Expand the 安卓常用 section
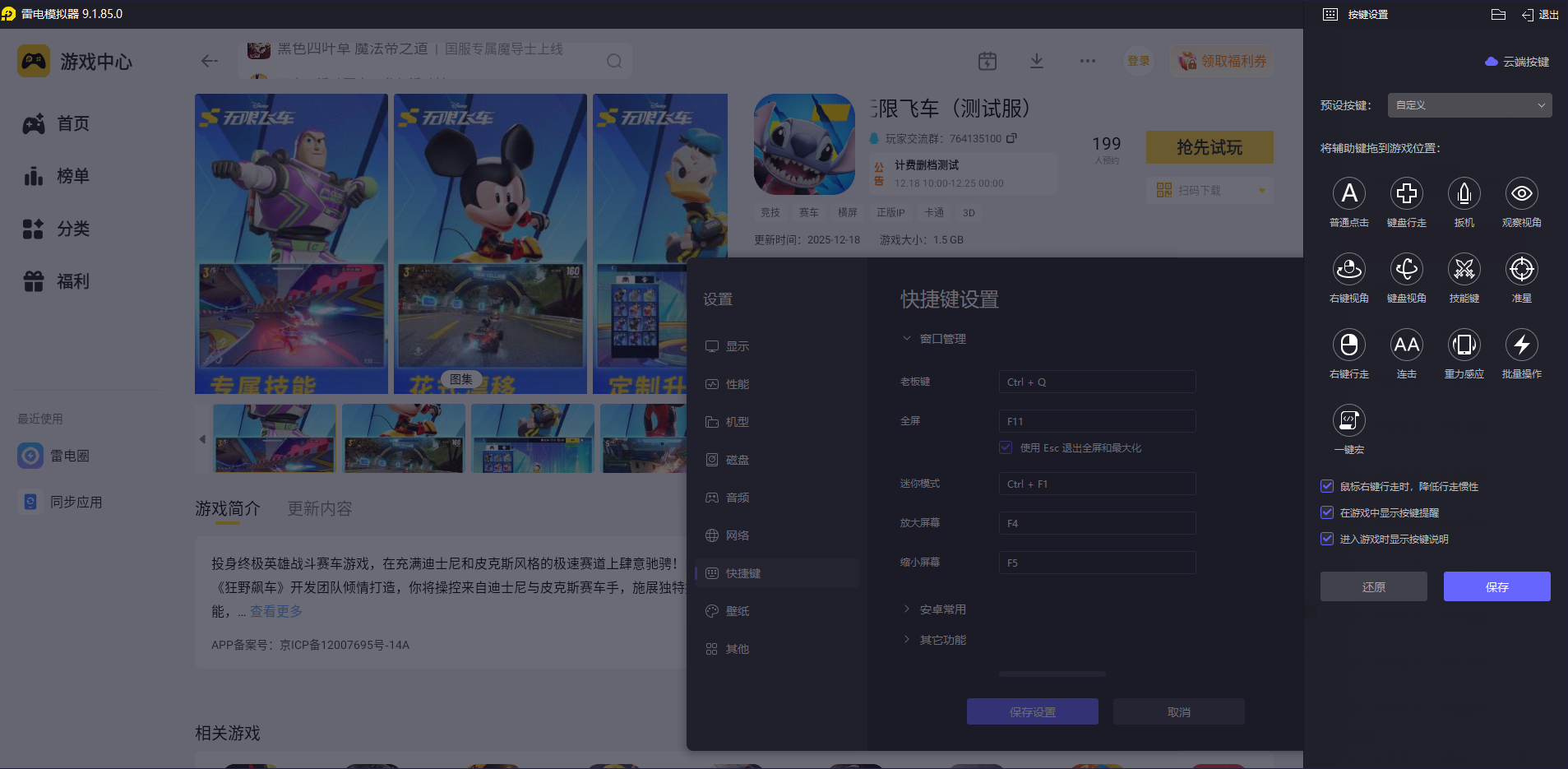 (942, 609)
